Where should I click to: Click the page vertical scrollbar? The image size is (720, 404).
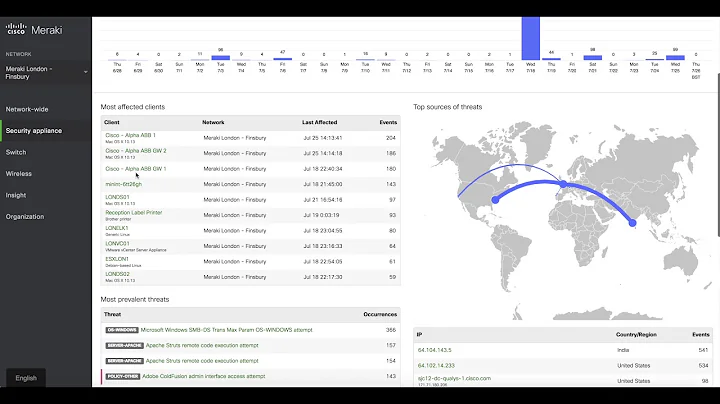tap(718, 155)
